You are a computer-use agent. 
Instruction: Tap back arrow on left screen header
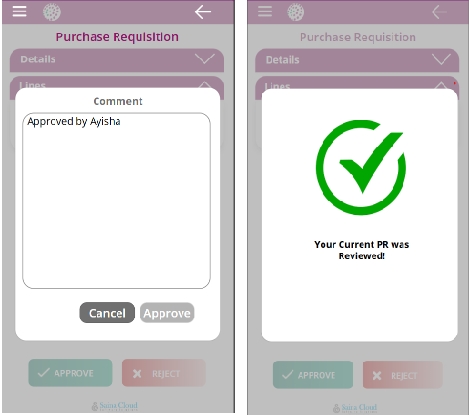tap(203, 12)
